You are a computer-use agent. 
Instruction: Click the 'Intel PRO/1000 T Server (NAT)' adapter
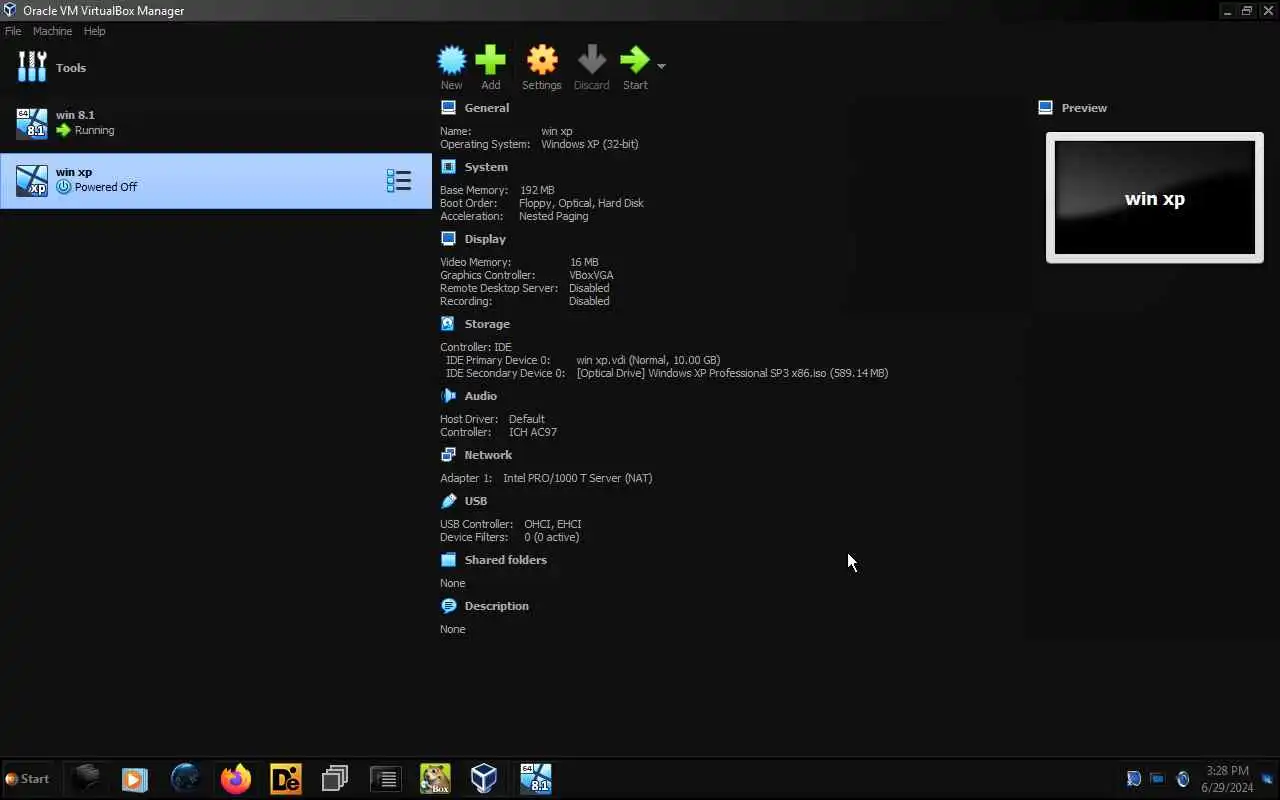point(578,478)
